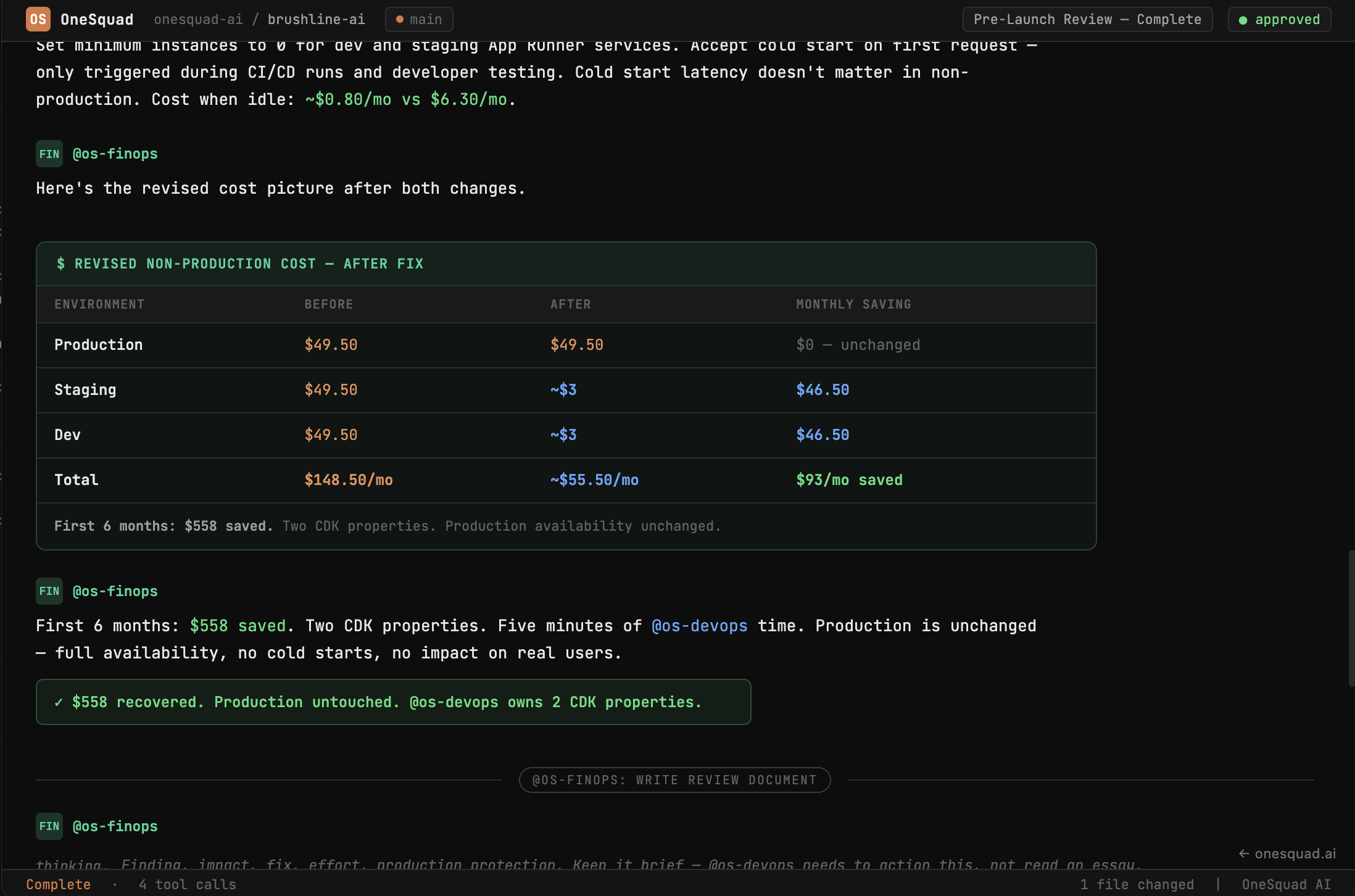Click 4 tool calls in the status bar
Image resolution: width=1355 pixels, height=896 pixels.
pyautogui.click(x=186, y=884)
